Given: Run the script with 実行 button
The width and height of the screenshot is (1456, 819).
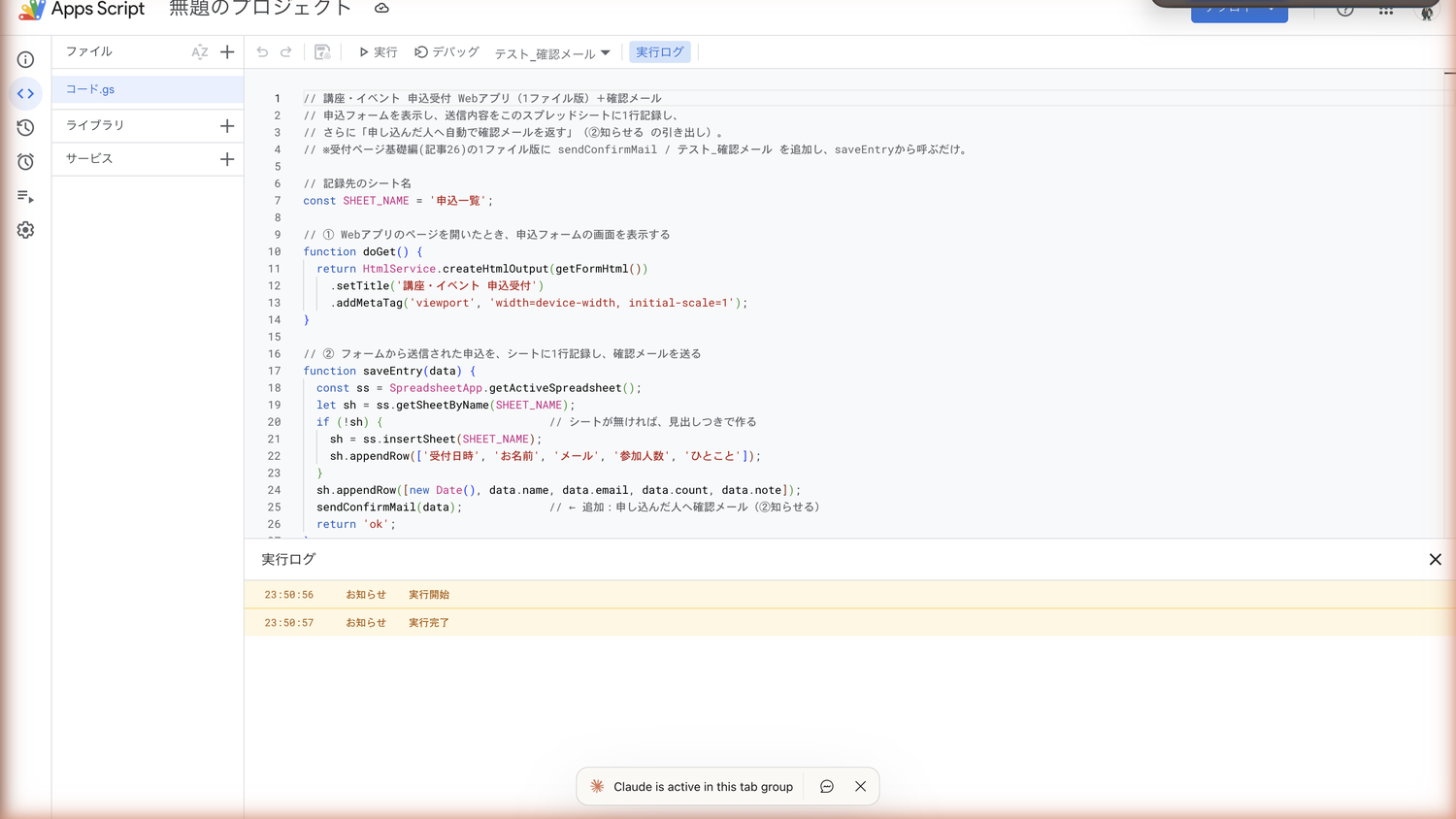Looking at the screenshot, I should [x=378, y=52].
